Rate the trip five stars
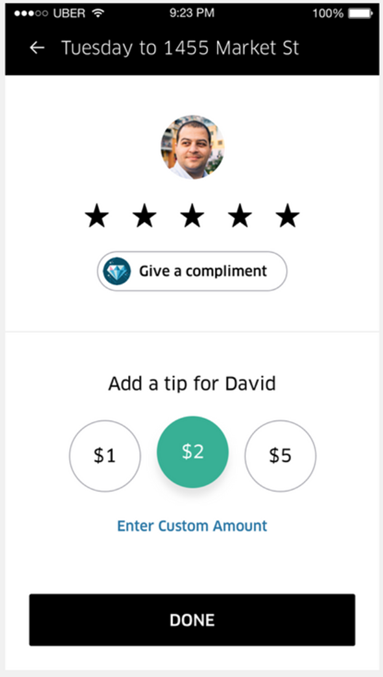 (288, 216)
